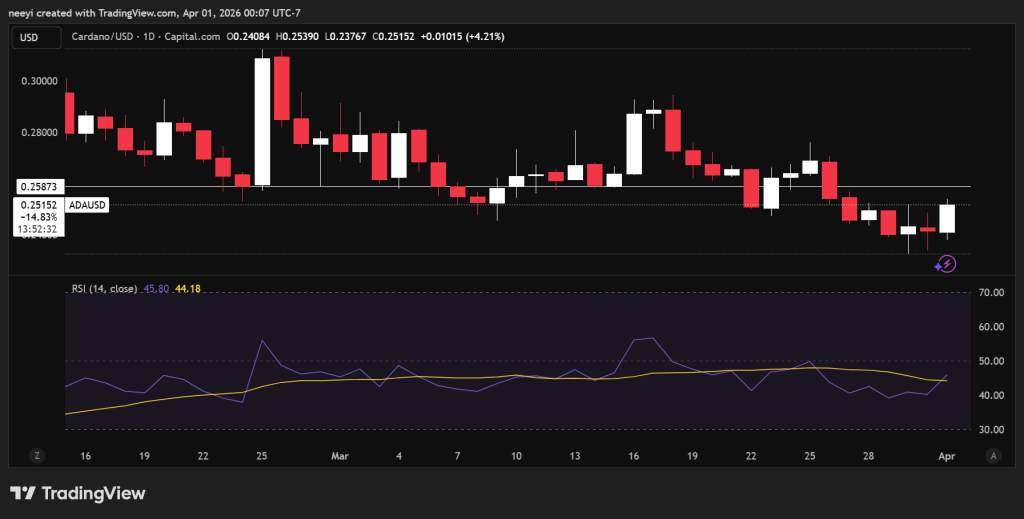The width and height of the screenshot is (1024, 519).
Task: Click the yellow RSI average value 44.18
Action: point(187,289)
